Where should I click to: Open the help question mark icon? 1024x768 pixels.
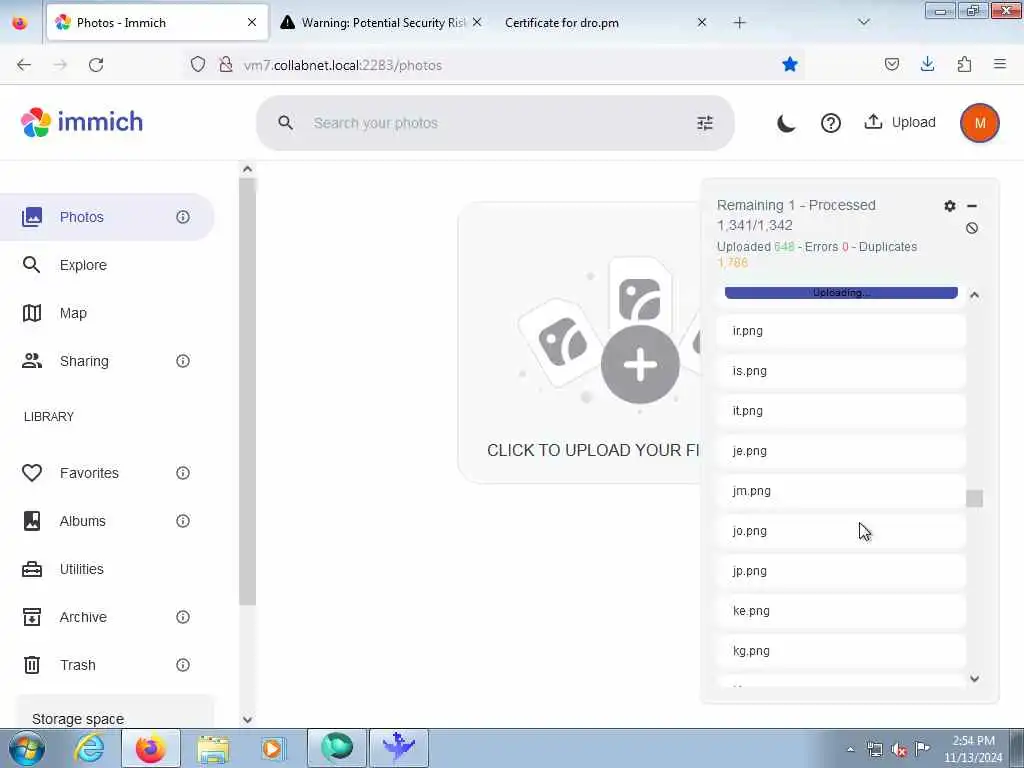click(831, 123)
